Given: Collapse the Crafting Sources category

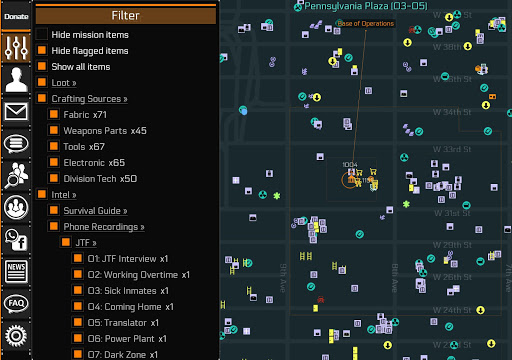Looking at the screenshot, I should tap(89, 99).
